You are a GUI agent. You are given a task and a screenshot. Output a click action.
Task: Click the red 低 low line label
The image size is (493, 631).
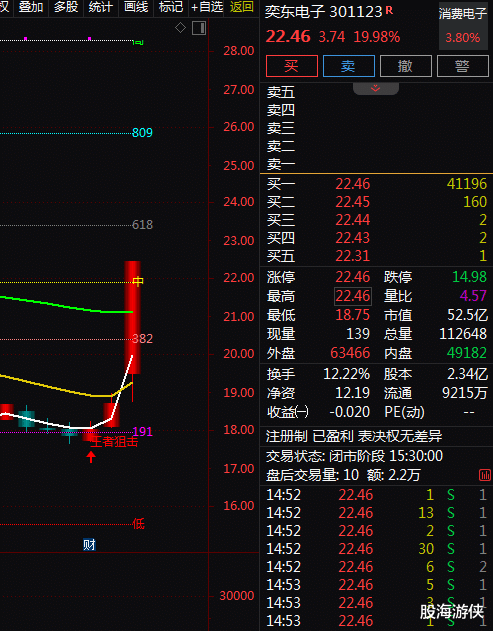pyautogui.click(x=138, y=524)
